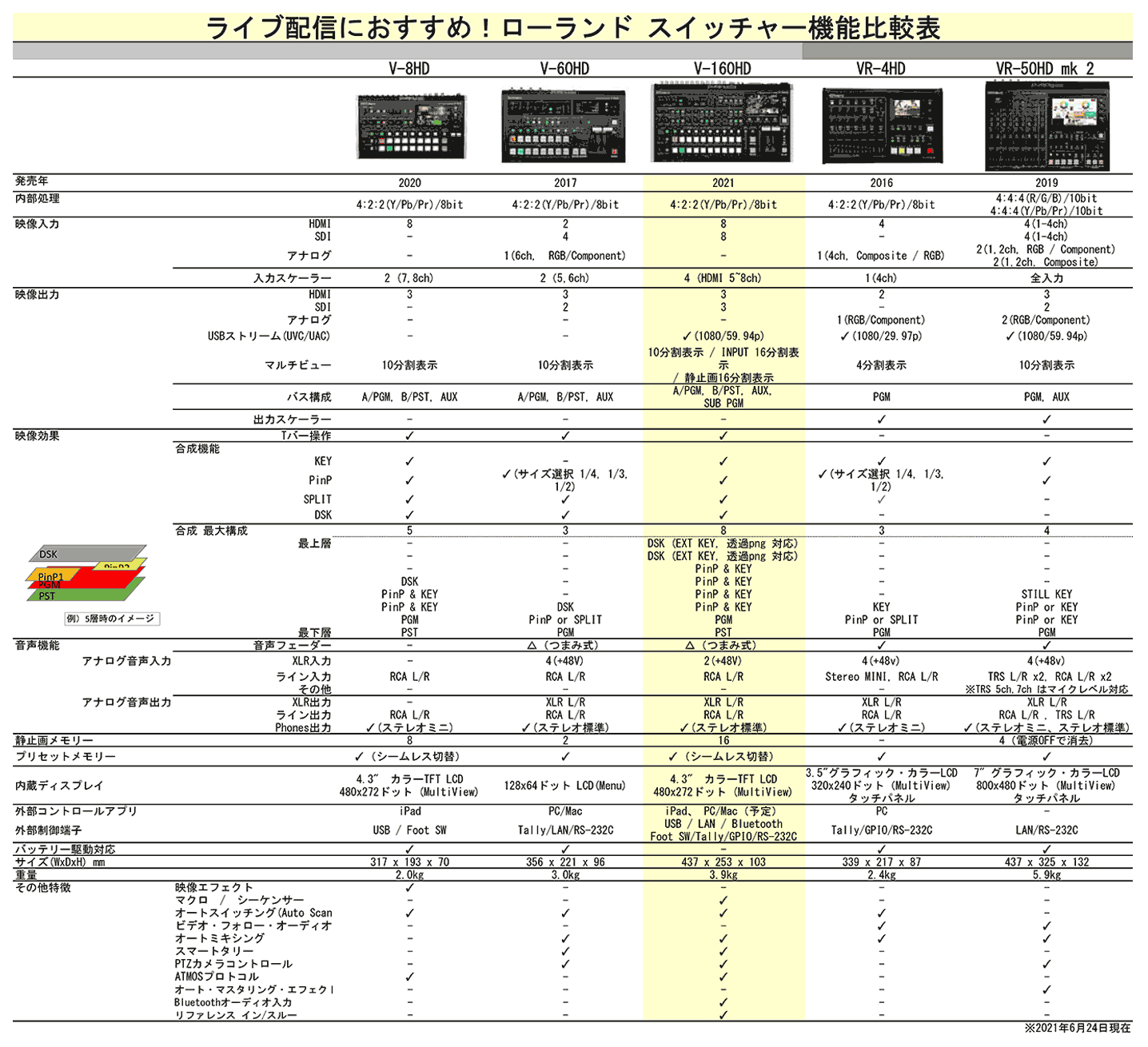The height and width of the screenshot is (1047, 1148).
Task: Click the バス構成 row label
Action: pos(309,397)
